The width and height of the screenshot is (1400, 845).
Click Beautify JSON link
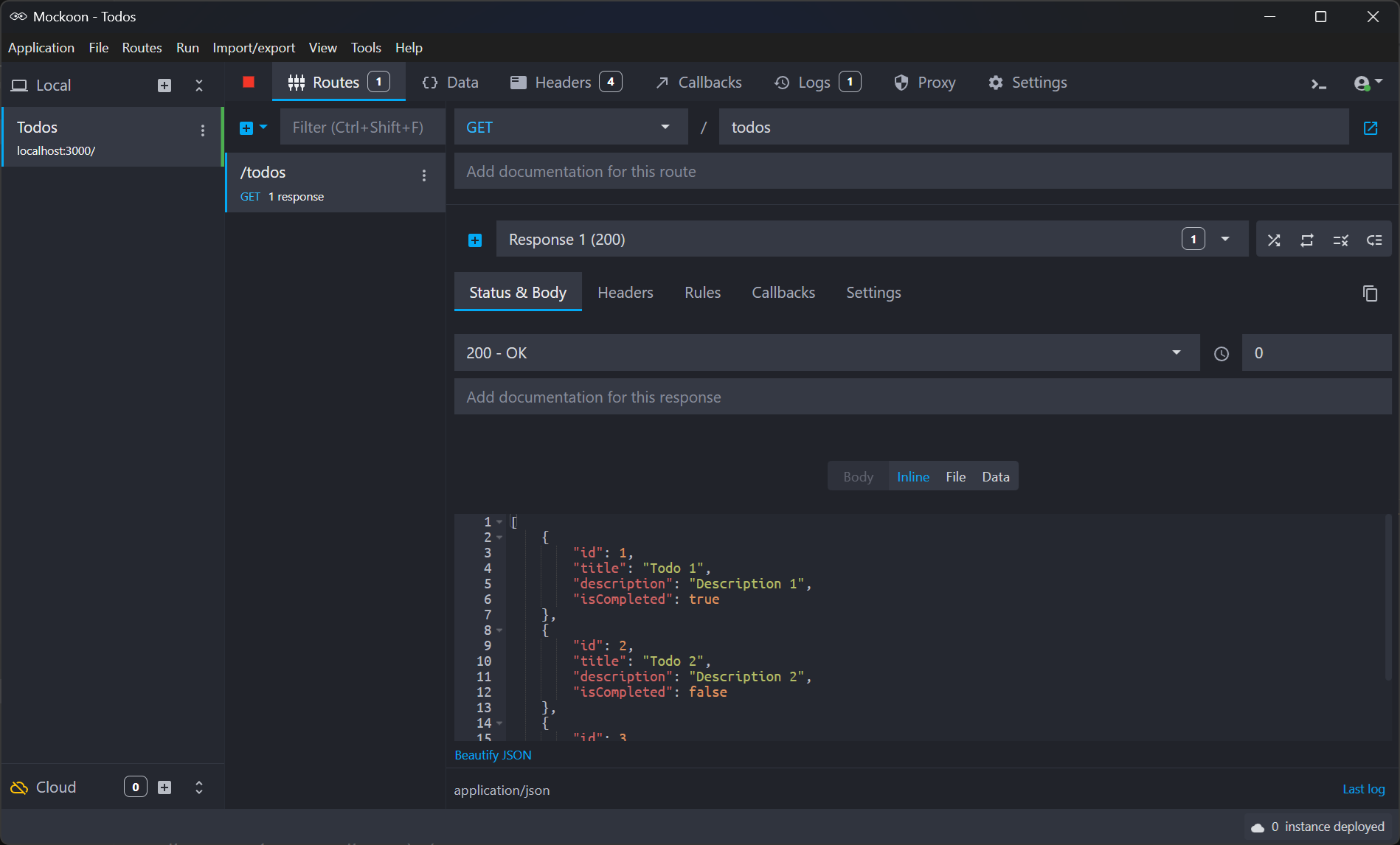pos(493,755)
